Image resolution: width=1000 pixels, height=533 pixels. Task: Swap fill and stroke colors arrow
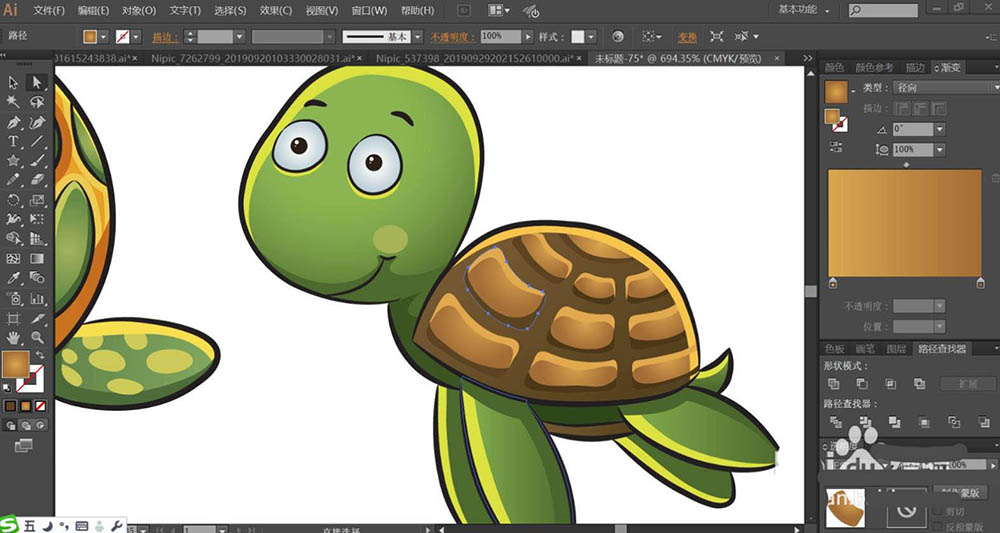[40, 354]
